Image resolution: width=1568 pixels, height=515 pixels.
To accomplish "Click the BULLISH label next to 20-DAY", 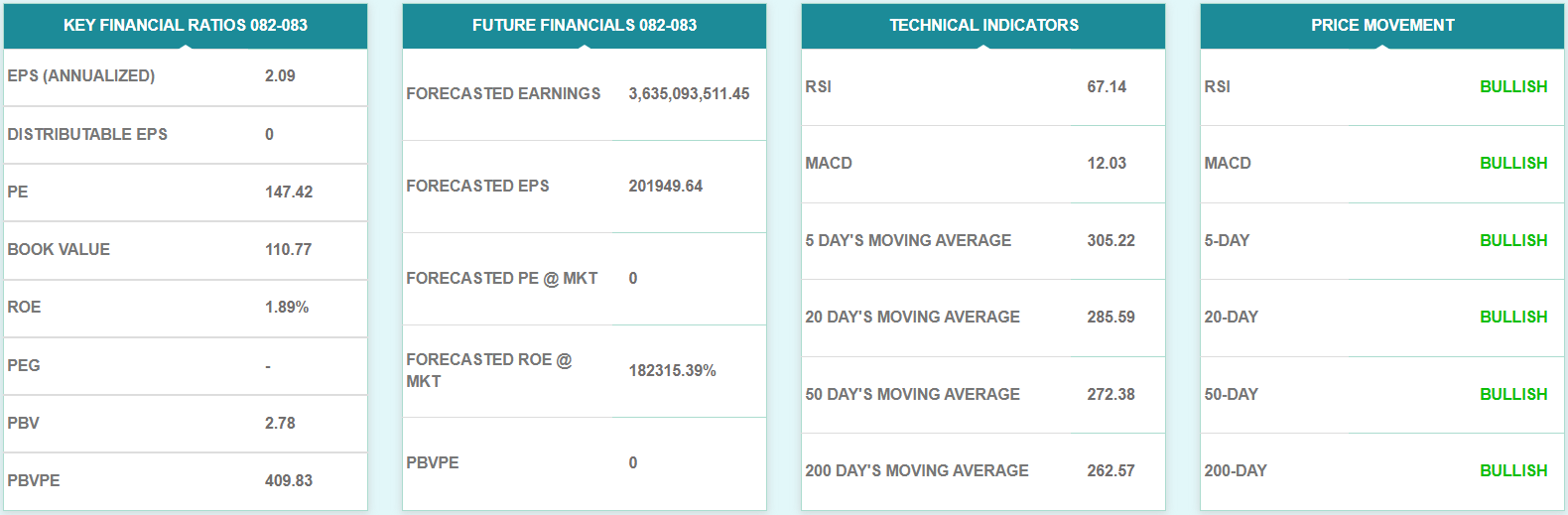I will tap(1513, 318).
